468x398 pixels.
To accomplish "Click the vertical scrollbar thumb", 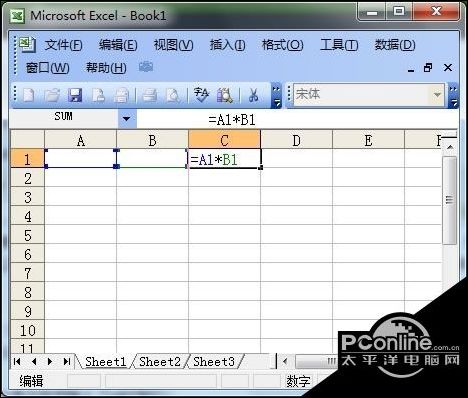I will point(449,200).
